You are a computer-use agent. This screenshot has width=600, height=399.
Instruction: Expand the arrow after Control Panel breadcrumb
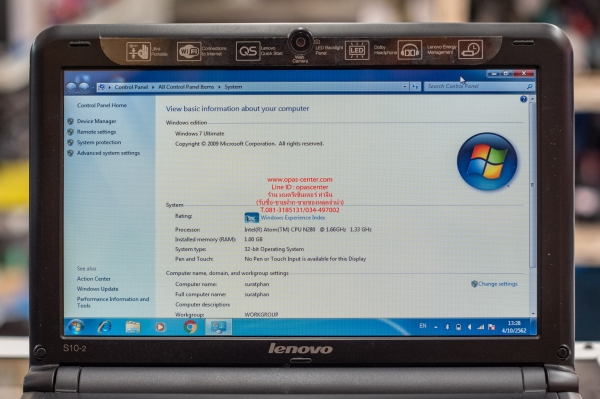click(153, 87)
